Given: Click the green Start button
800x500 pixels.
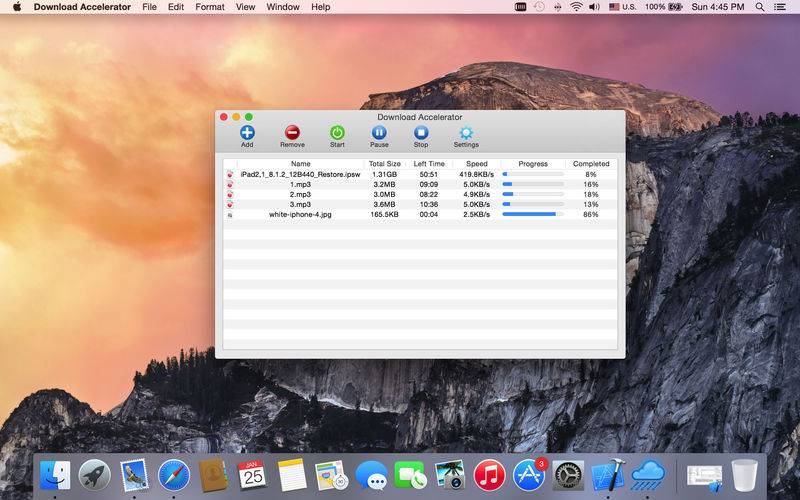Looking at the screenshot, I should pos(337,136).
